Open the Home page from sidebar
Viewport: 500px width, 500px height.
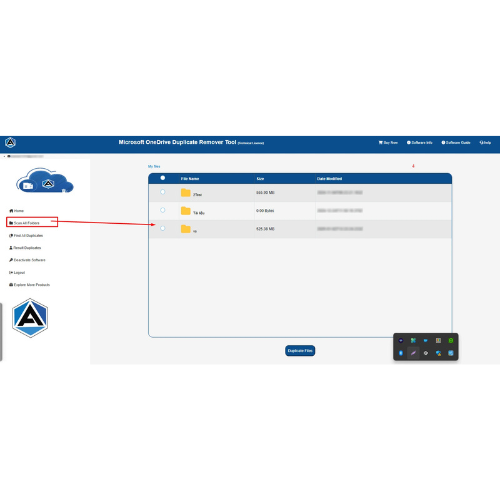[16, 211]
